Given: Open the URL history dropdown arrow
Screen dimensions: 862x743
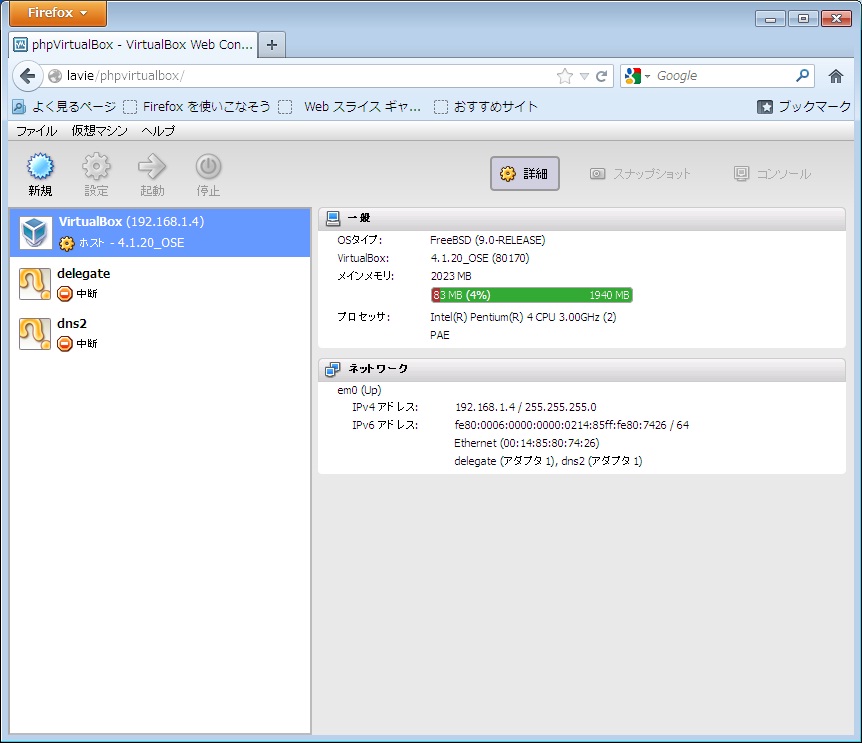Looking at the screenshot, I should pos(584,76).
